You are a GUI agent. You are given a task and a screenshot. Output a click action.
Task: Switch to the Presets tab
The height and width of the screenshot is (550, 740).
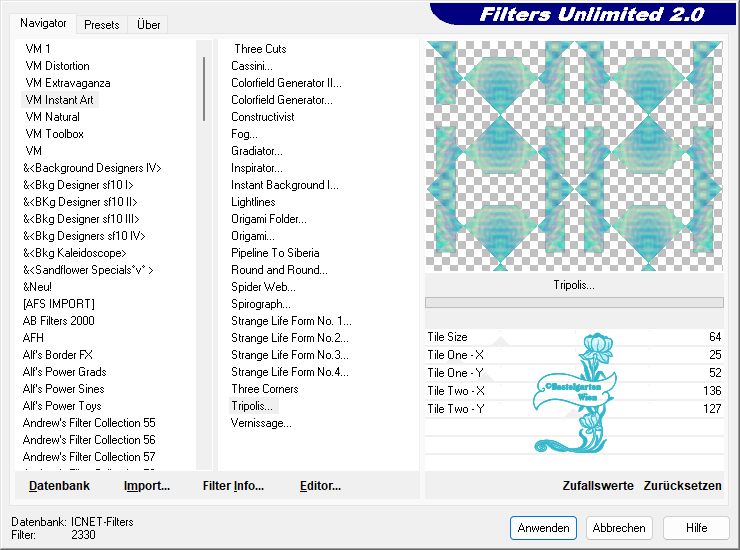click(x=102, y=25)
